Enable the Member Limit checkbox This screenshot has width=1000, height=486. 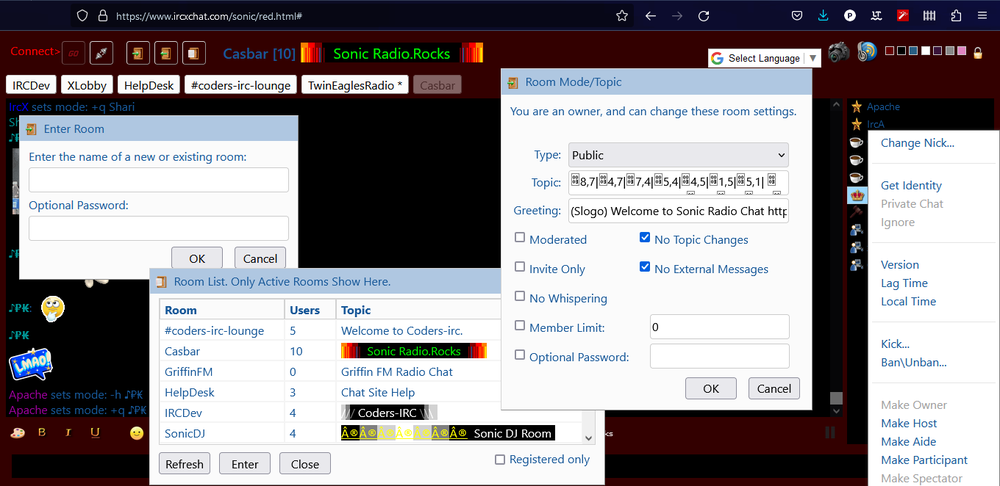[520, 326]
